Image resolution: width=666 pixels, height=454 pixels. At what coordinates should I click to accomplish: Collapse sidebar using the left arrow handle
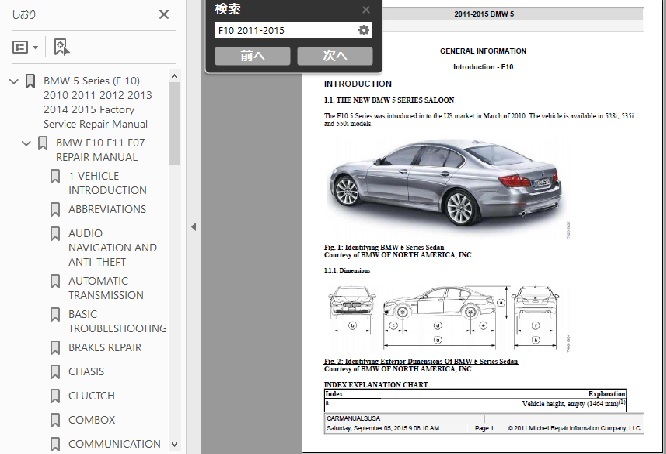193,227
